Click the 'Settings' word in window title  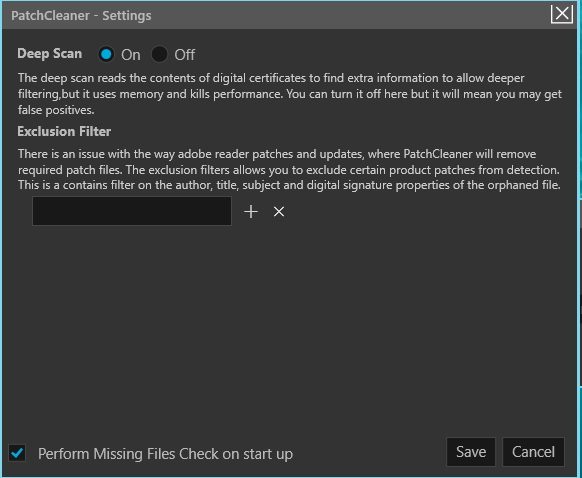tap(127, 16)
